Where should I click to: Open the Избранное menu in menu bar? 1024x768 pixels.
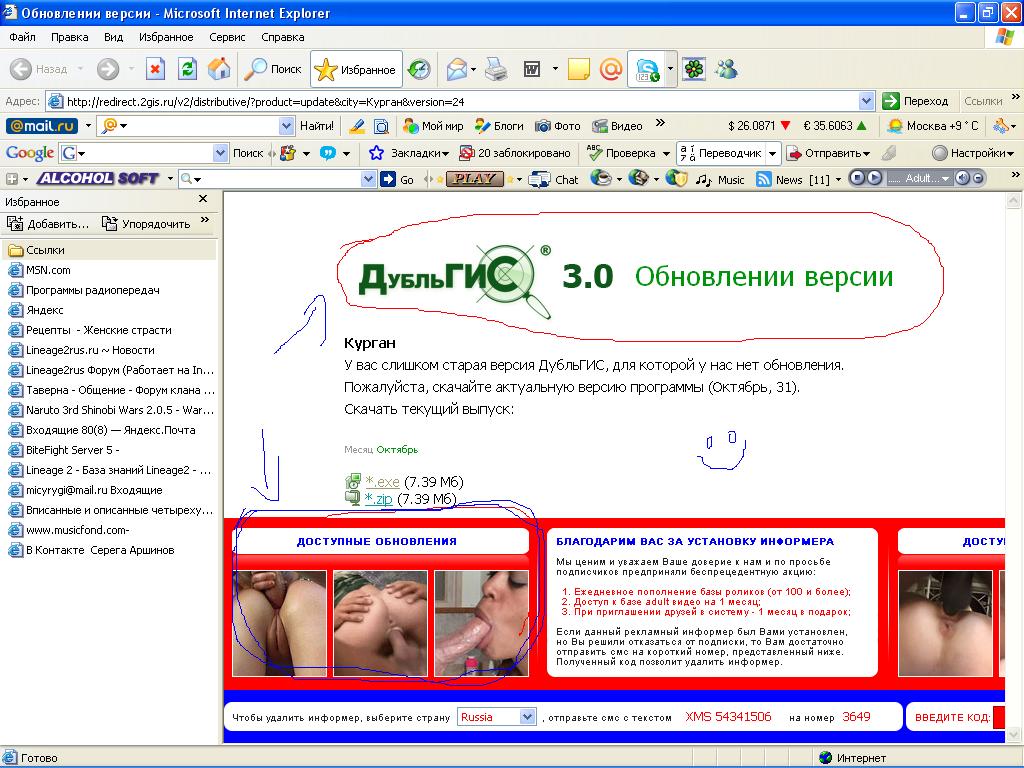coord(166,37)
